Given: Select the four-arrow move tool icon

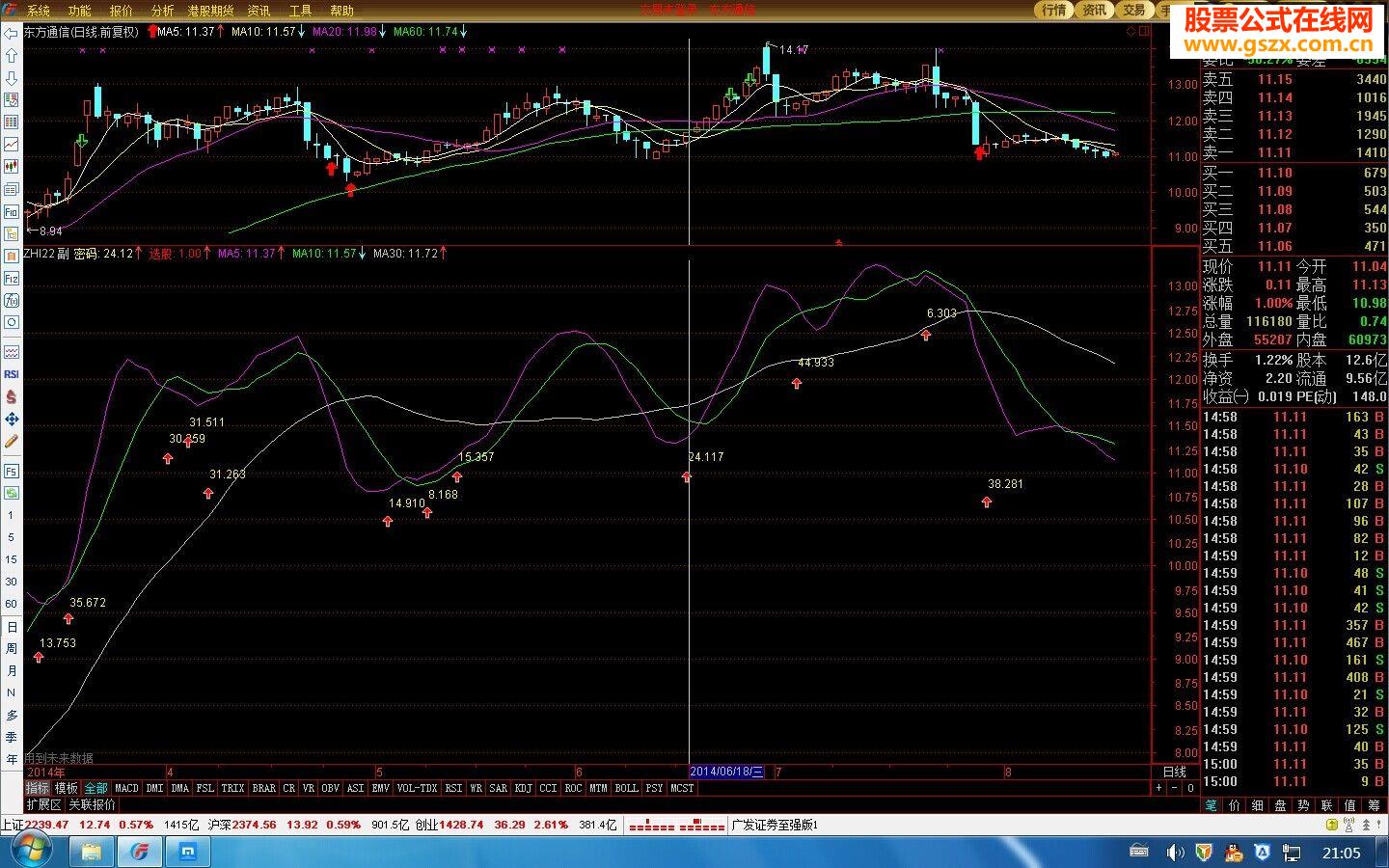Looking at the screenshot, I should [12, 419].
